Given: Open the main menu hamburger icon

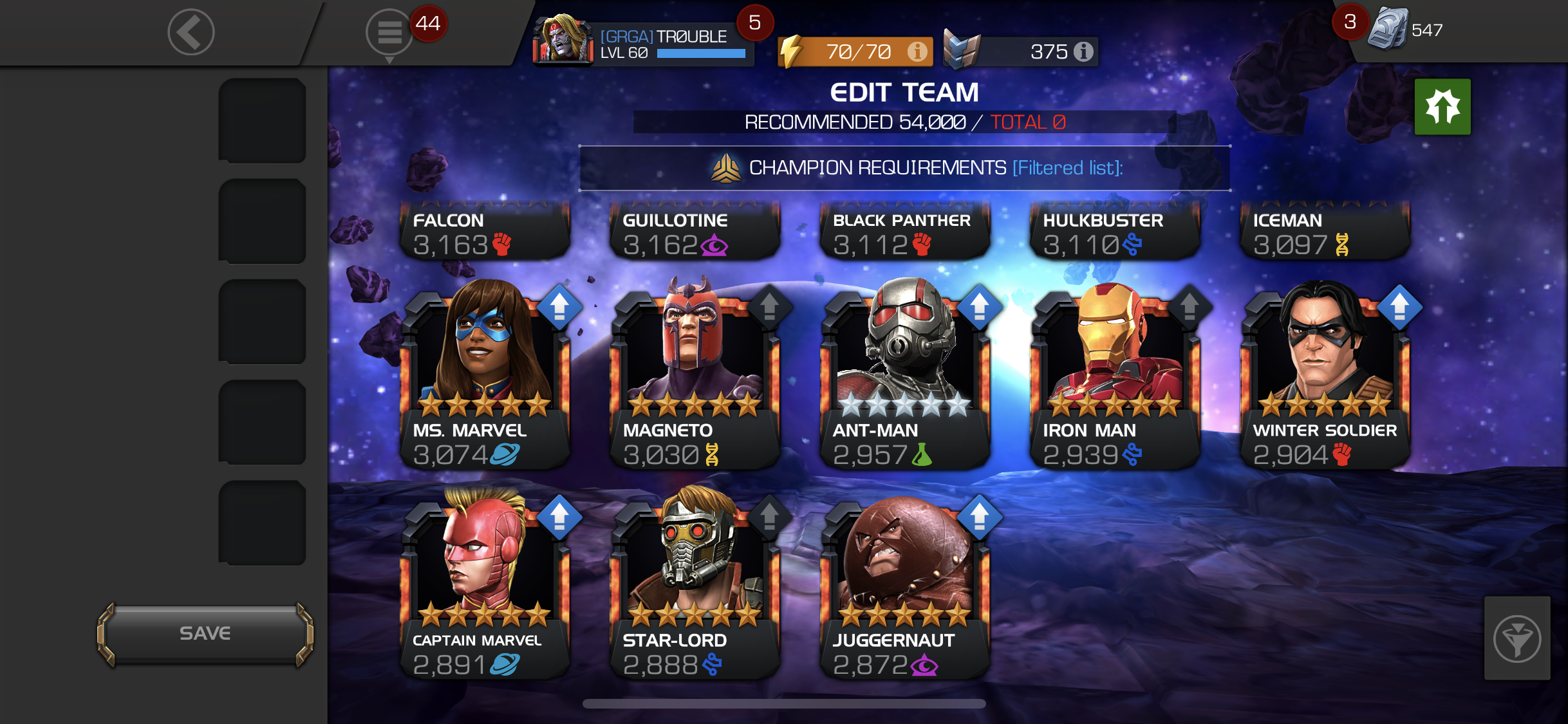Looking at the screenshot, I should [389, 32].
